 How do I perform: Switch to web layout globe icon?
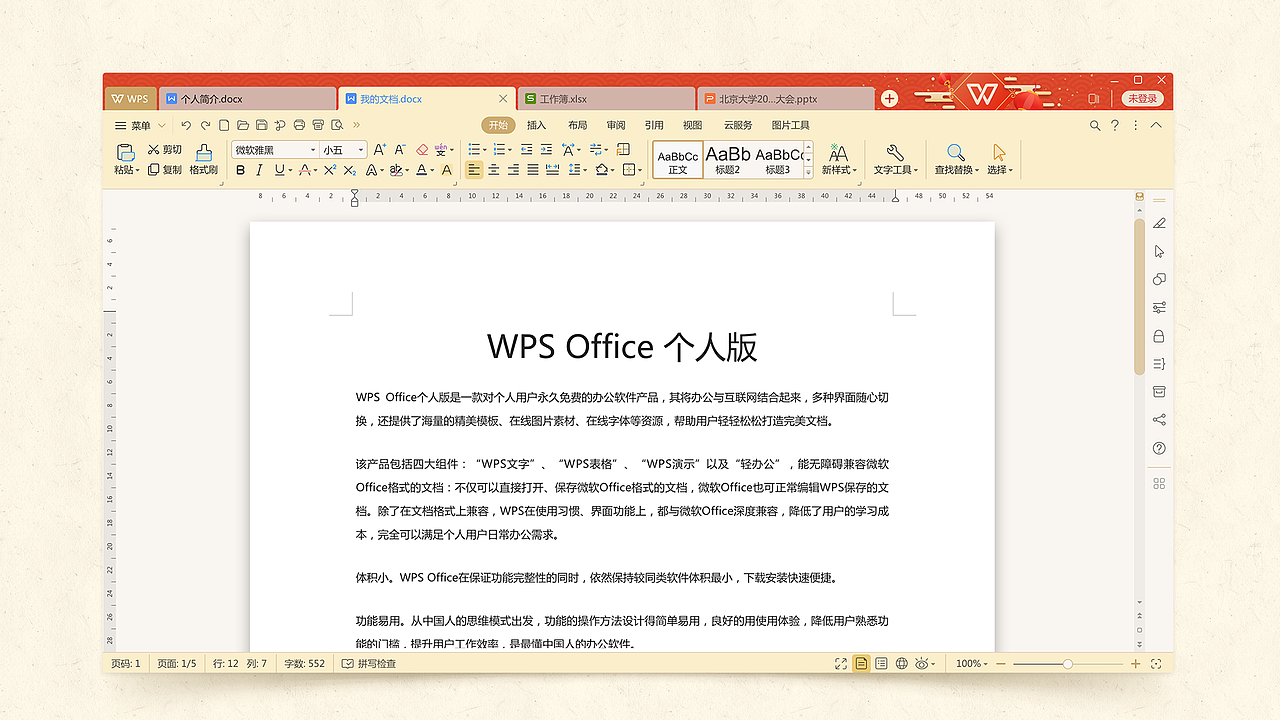(x=901, y=664)
